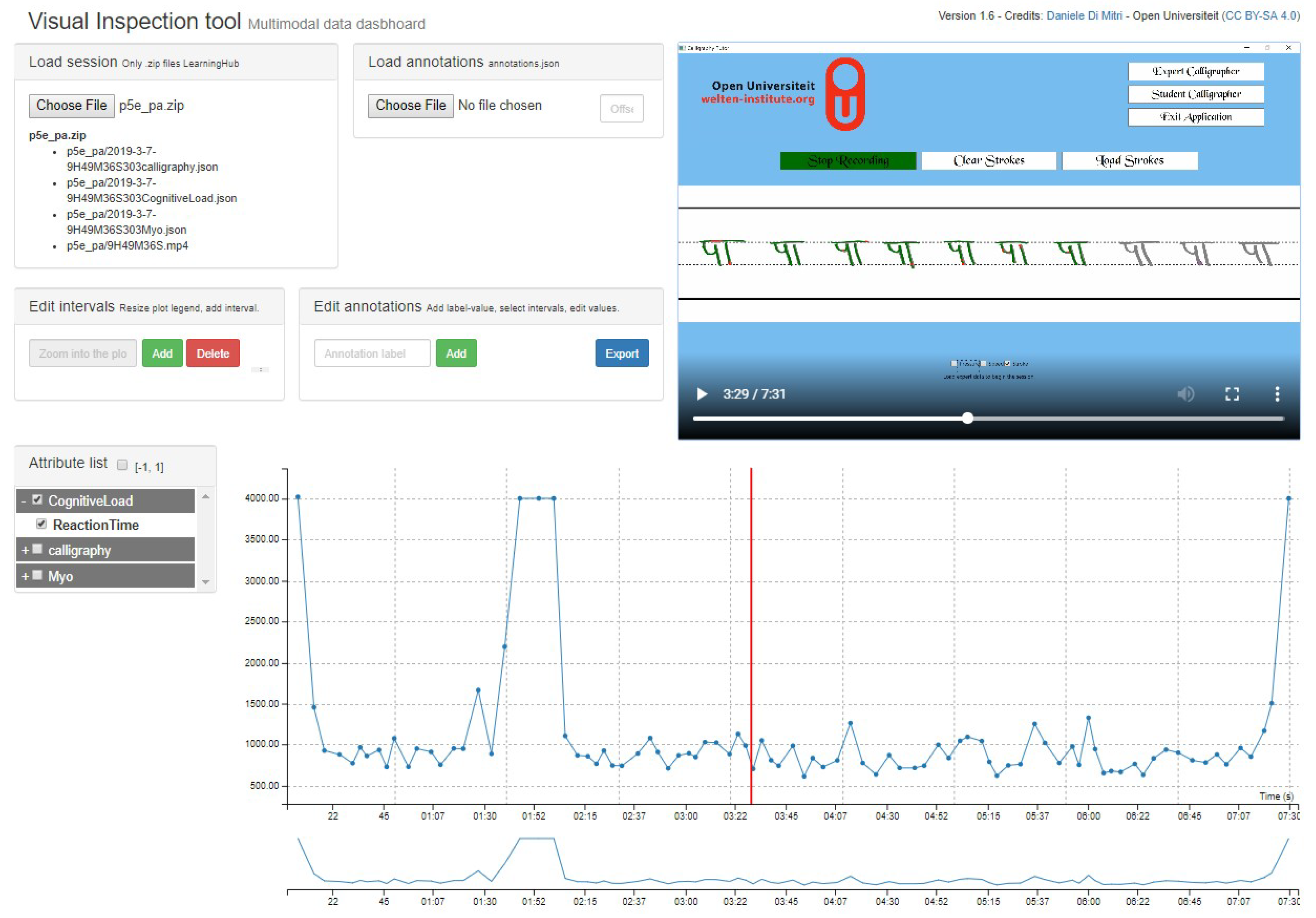The height and width of the screenshot is (918, 1316).
Task: Choose an annotations json file
Action: point(410,106)
